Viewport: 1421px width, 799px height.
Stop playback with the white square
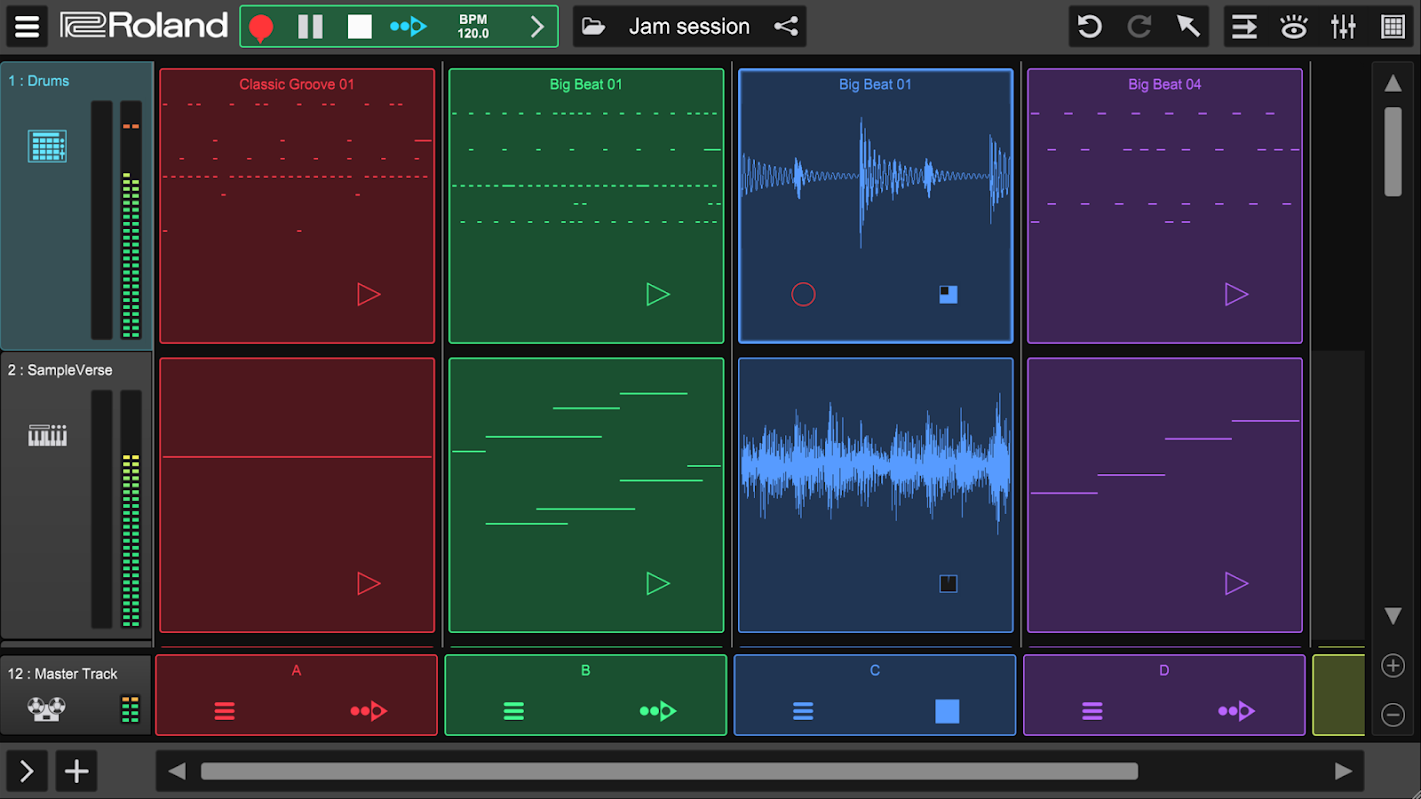359,27
